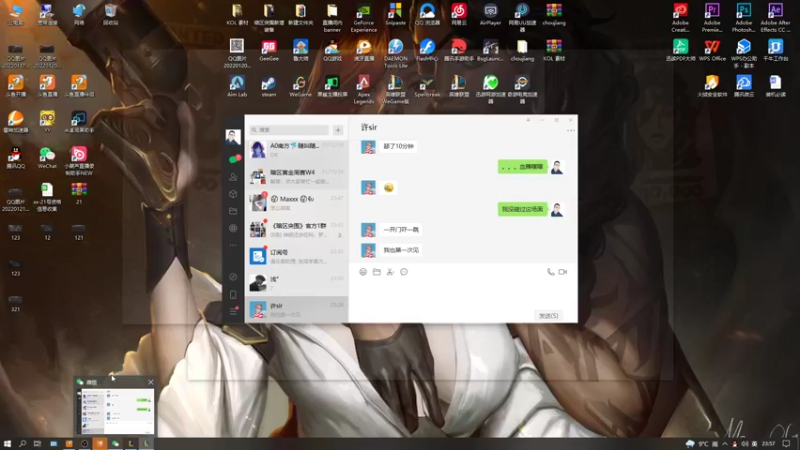
Task: Click the WeChat taskbar preview thumbnail
Action: coord(115,411)
